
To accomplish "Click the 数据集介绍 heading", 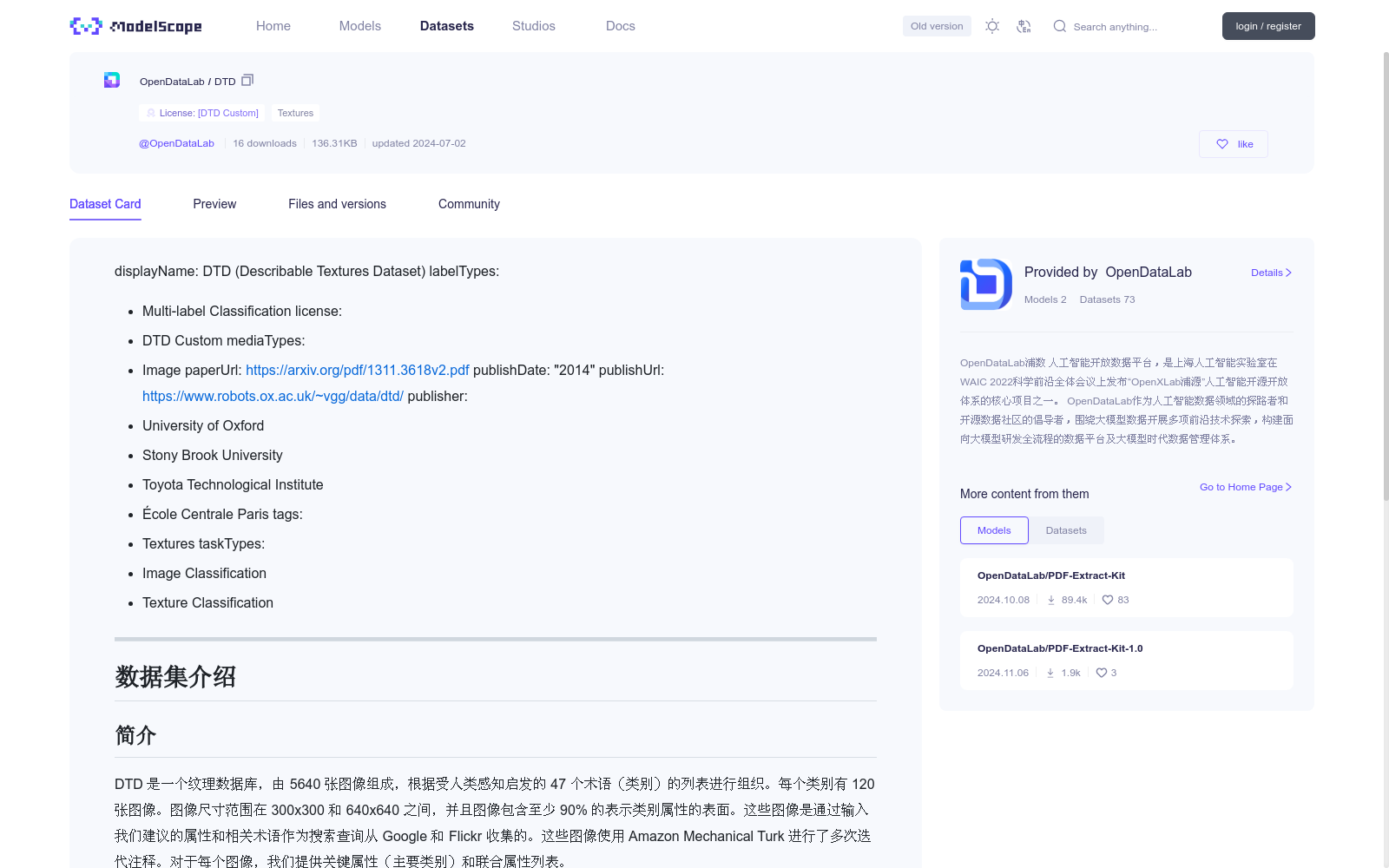I will click(175, 677).
